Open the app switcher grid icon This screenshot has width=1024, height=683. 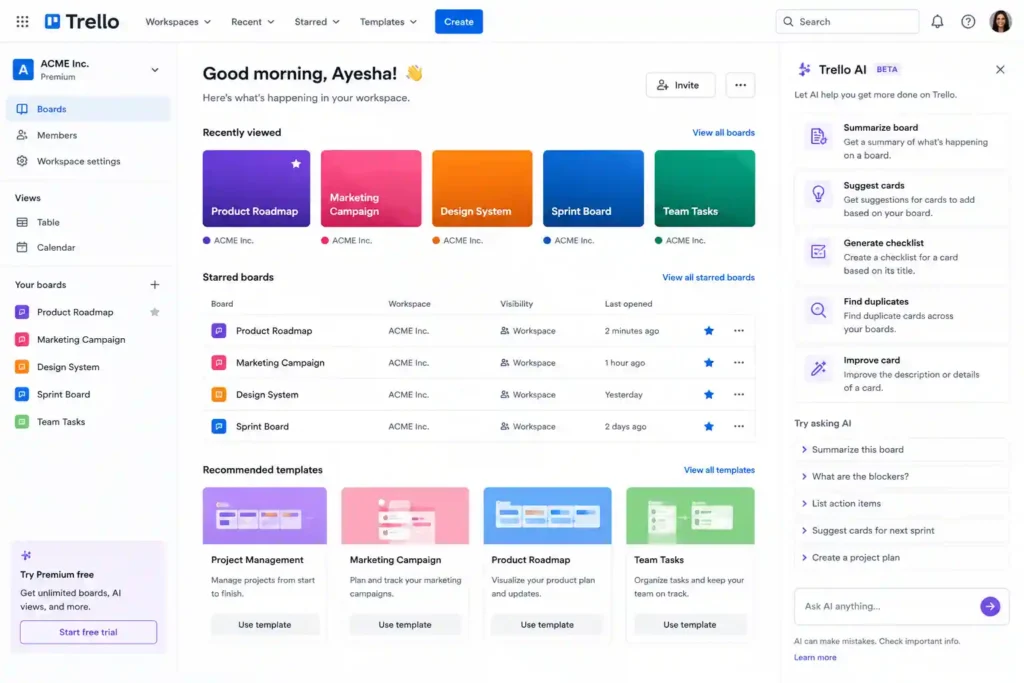point(22,22)
